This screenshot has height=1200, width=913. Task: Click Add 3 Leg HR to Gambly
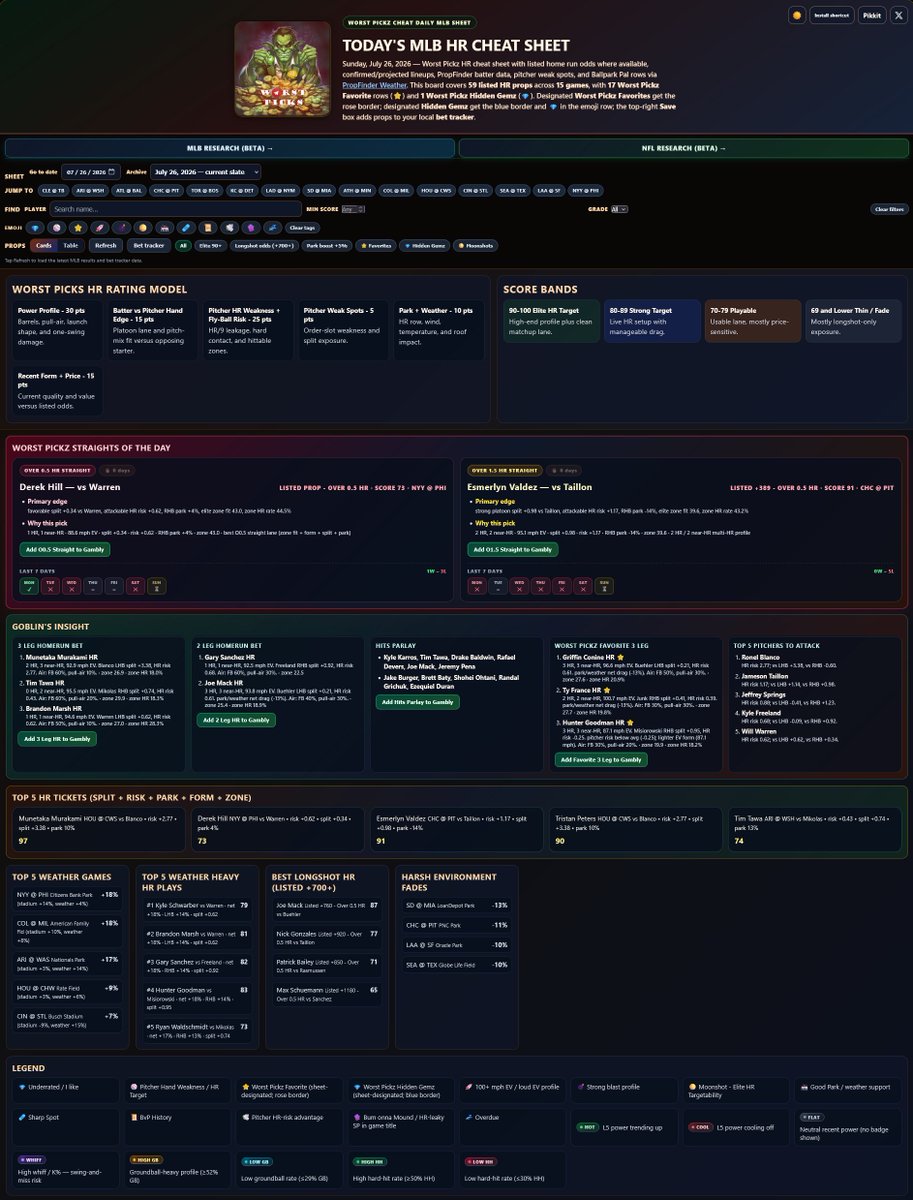[x=58, y=739]
